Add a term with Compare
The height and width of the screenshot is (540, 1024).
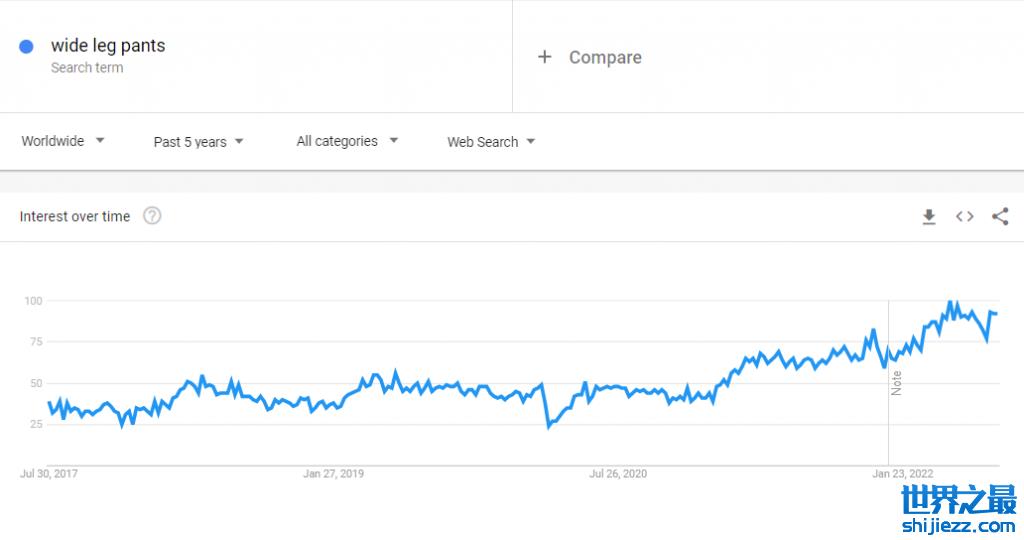click(605, 57)
